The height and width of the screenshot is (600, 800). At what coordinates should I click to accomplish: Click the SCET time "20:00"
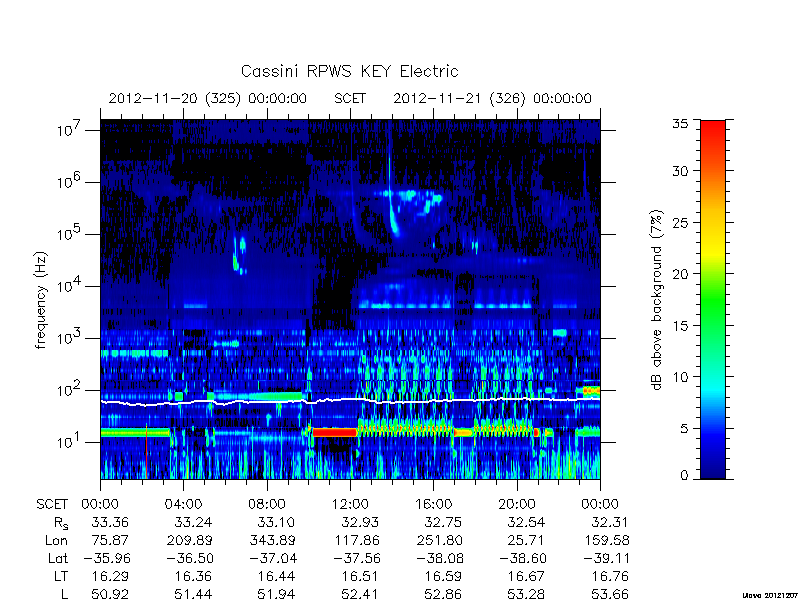(517, 505)
